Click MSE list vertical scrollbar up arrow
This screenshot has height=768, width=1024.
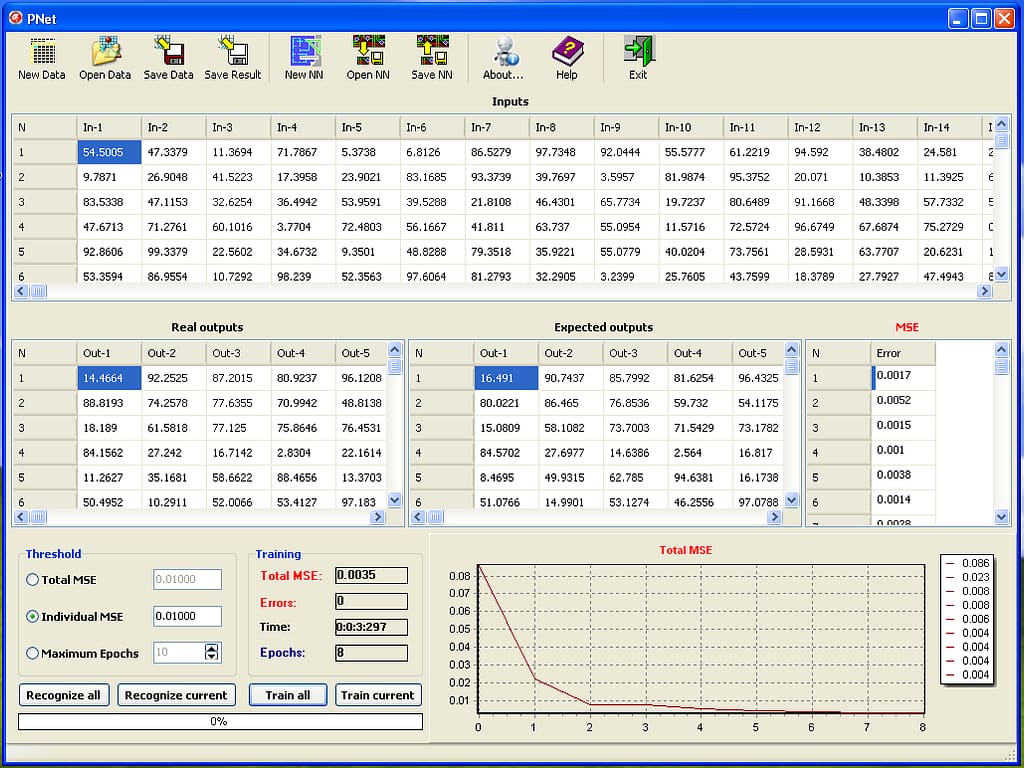tap(1002, 349)
